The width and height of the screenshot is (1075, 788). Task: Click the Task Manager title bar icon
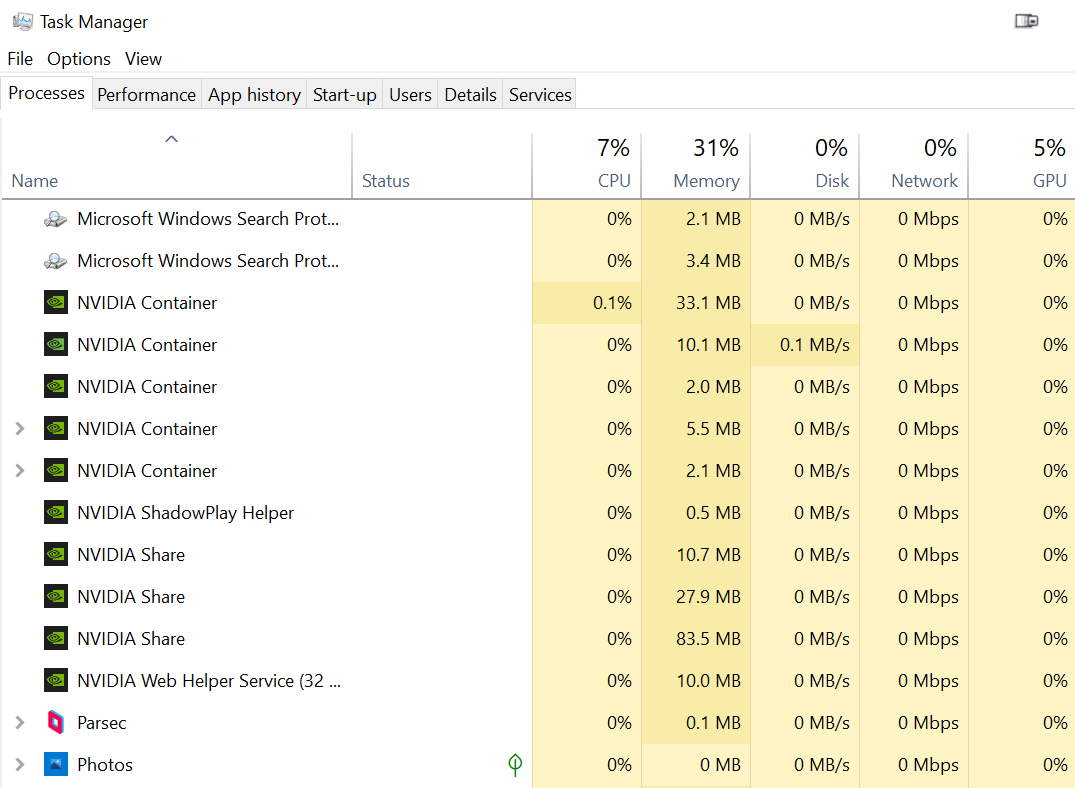(22, 21)
